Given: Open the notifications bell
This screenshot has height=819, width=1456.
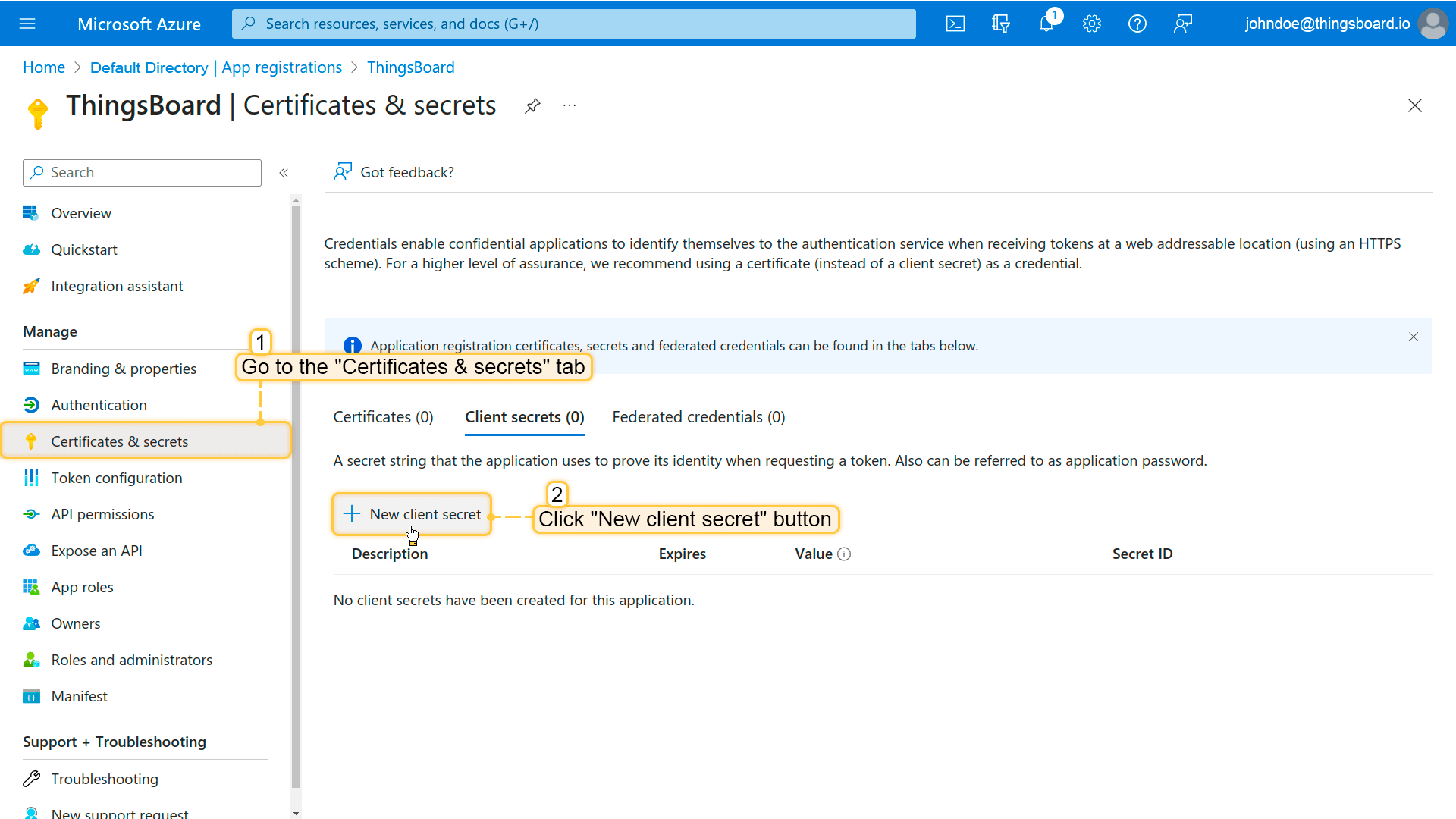Looking at the screenshot, I should coord(1046,24).
